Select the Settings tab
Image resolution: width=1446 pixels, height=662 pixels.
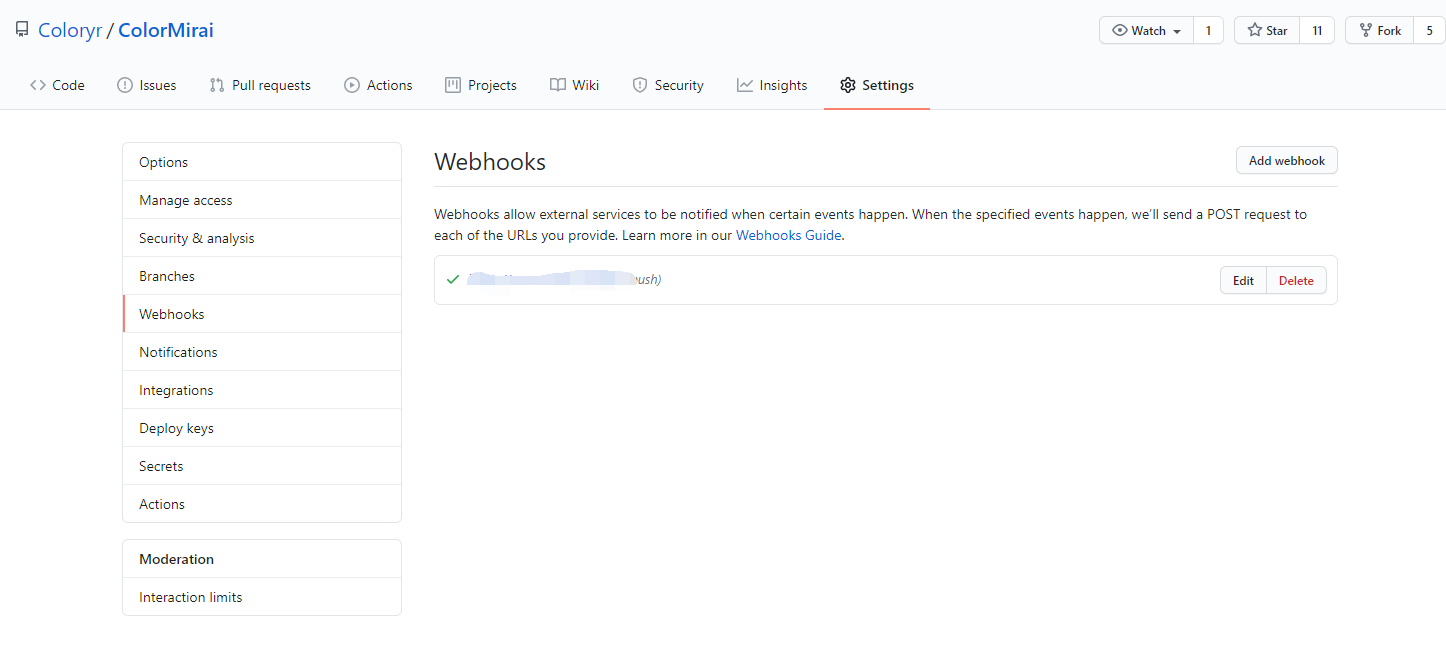pyautogui.click(x=877, y=85)
